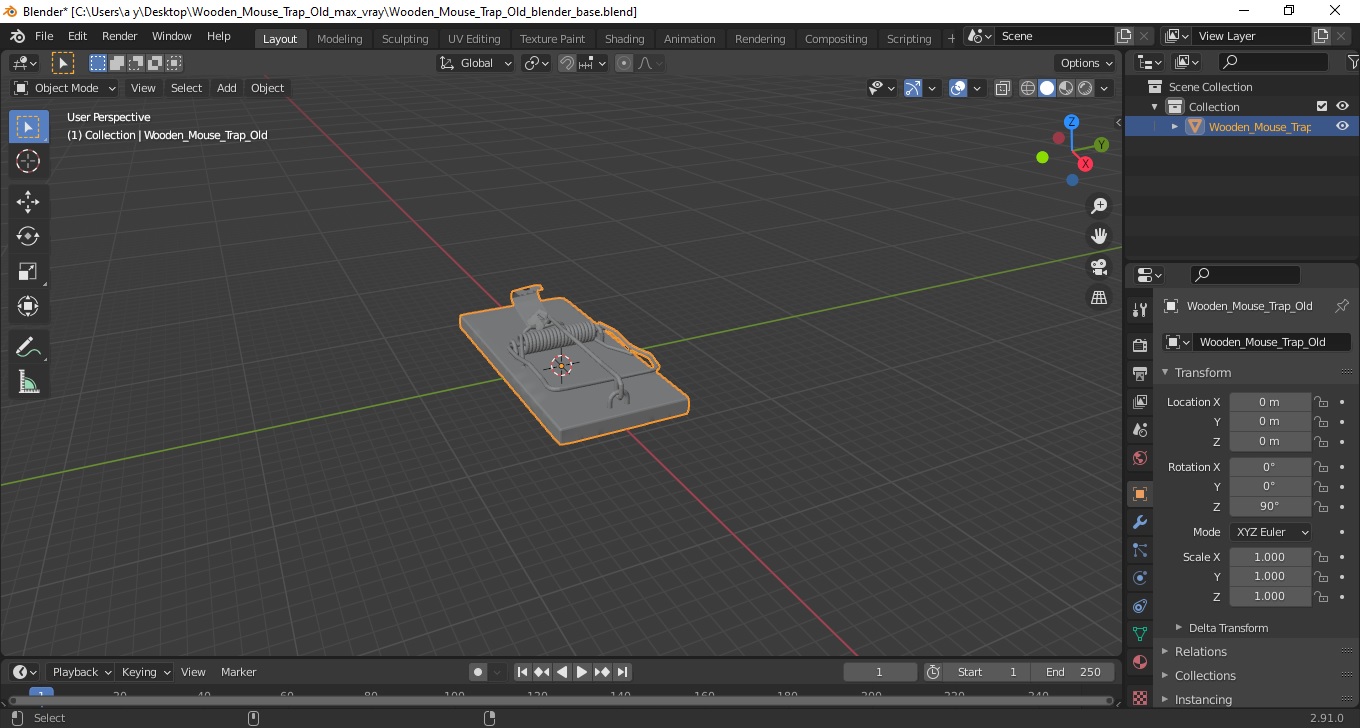Open the Tool properties tab
This screenshot has height=728, width=1360.
tap(1139, 309)
